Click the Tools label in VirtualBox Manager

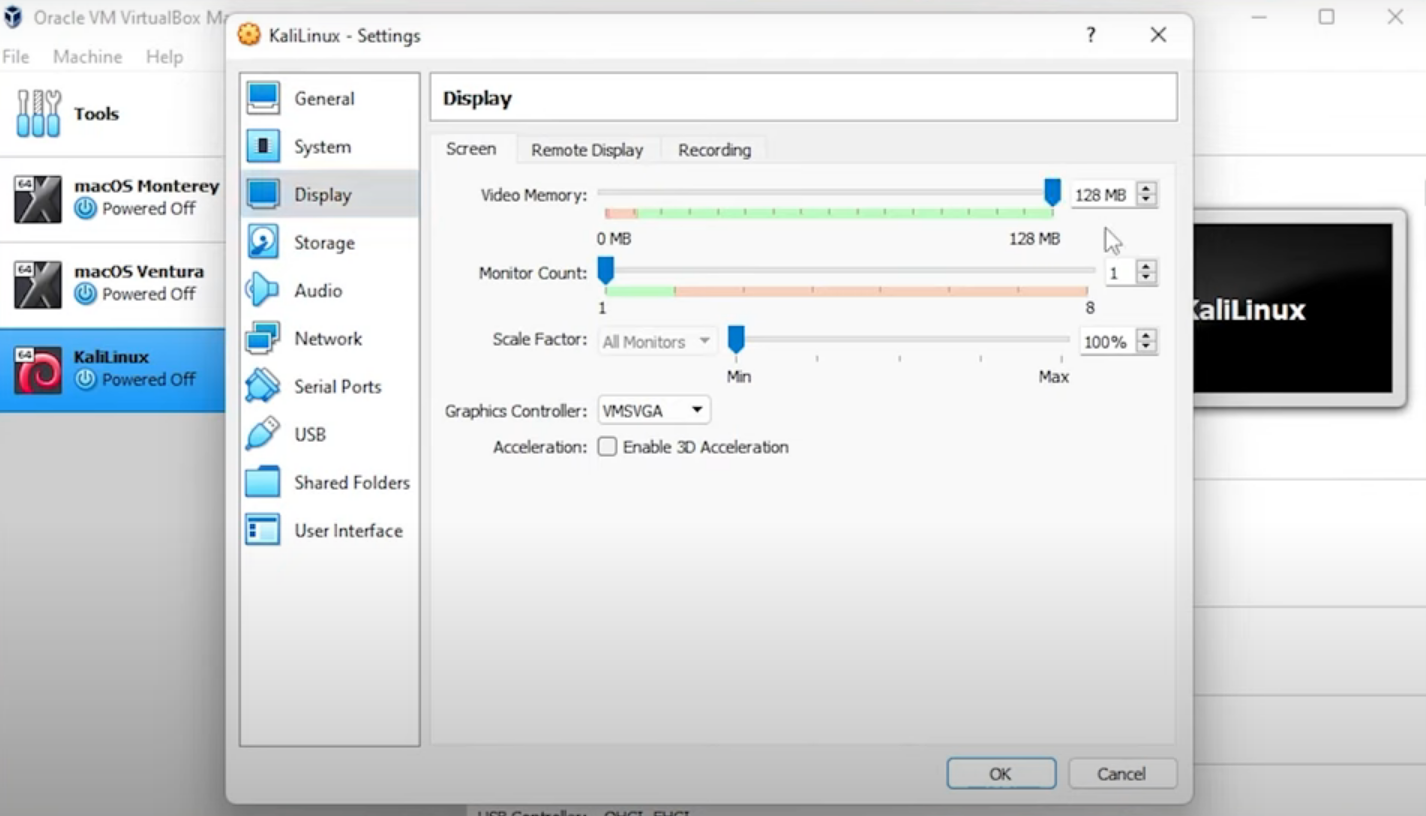click(96, 114)
